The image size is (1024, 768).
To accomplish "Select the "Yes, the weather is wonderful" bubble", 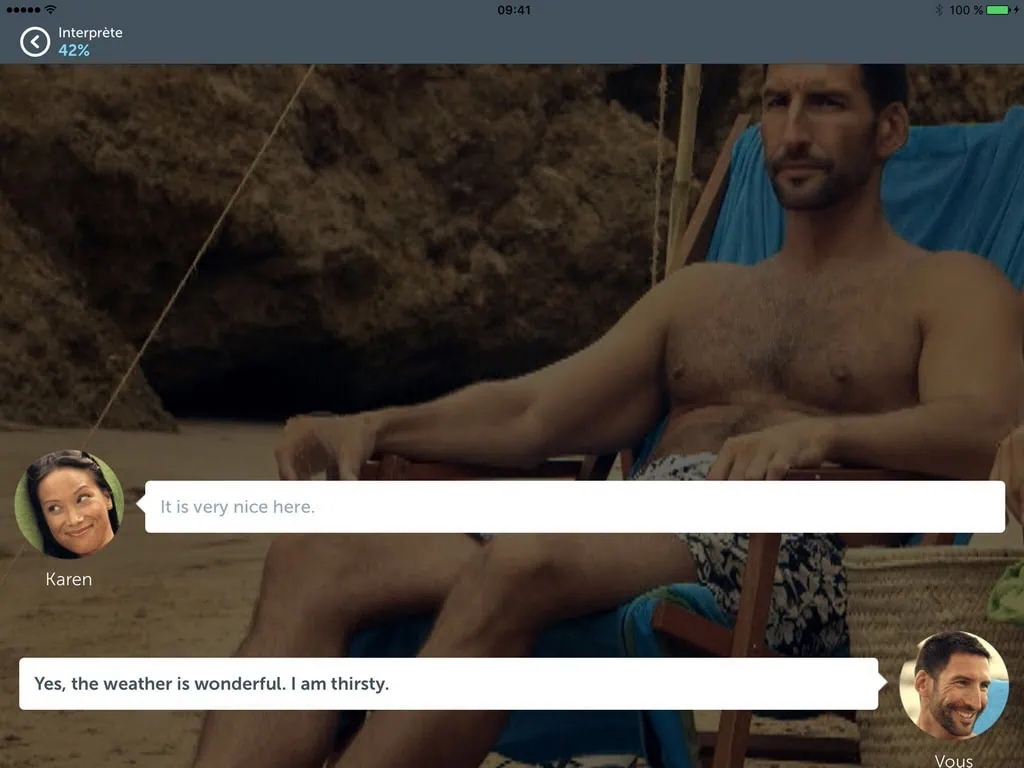I will point(448,684).
